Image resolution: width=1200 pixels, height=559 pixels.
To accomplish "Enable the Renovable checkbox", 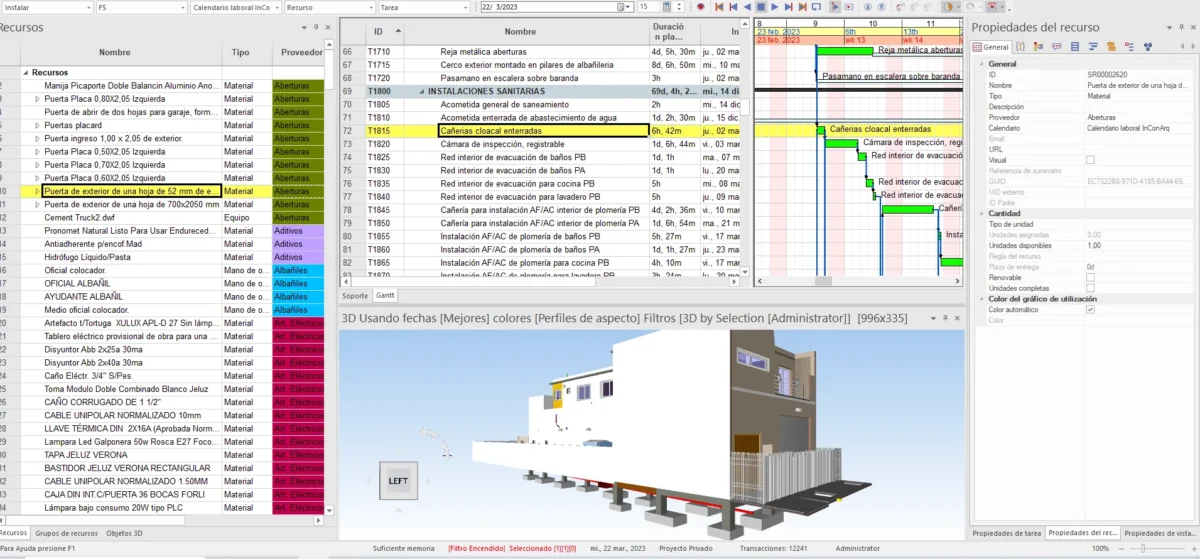I will point(1090,277).
